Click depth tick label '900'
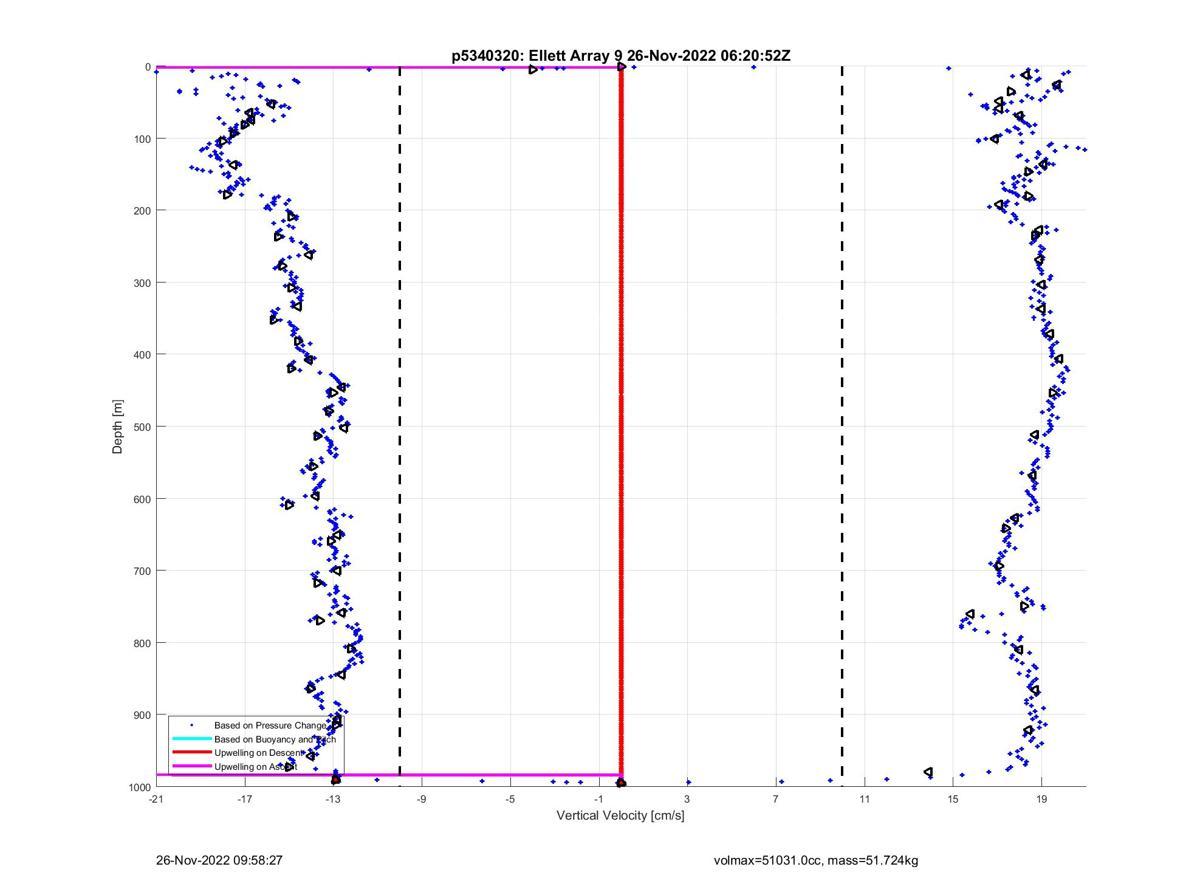The width and height of the screenshot is (1200, 885). tap(142, 715)
